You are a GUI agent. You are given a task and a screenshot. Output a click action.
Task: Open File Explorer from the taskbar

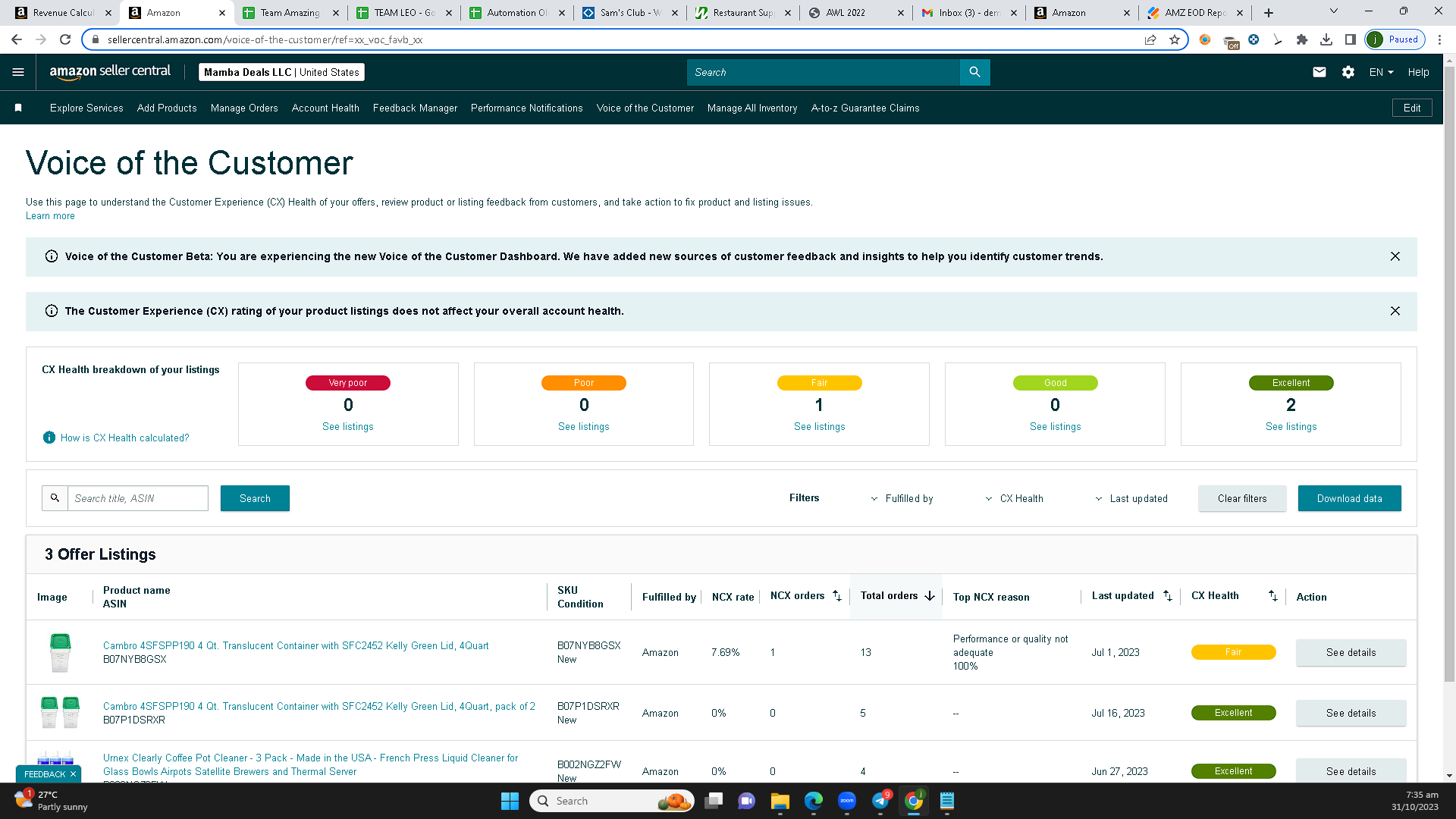pyautogui.click(x=780, y=801)
